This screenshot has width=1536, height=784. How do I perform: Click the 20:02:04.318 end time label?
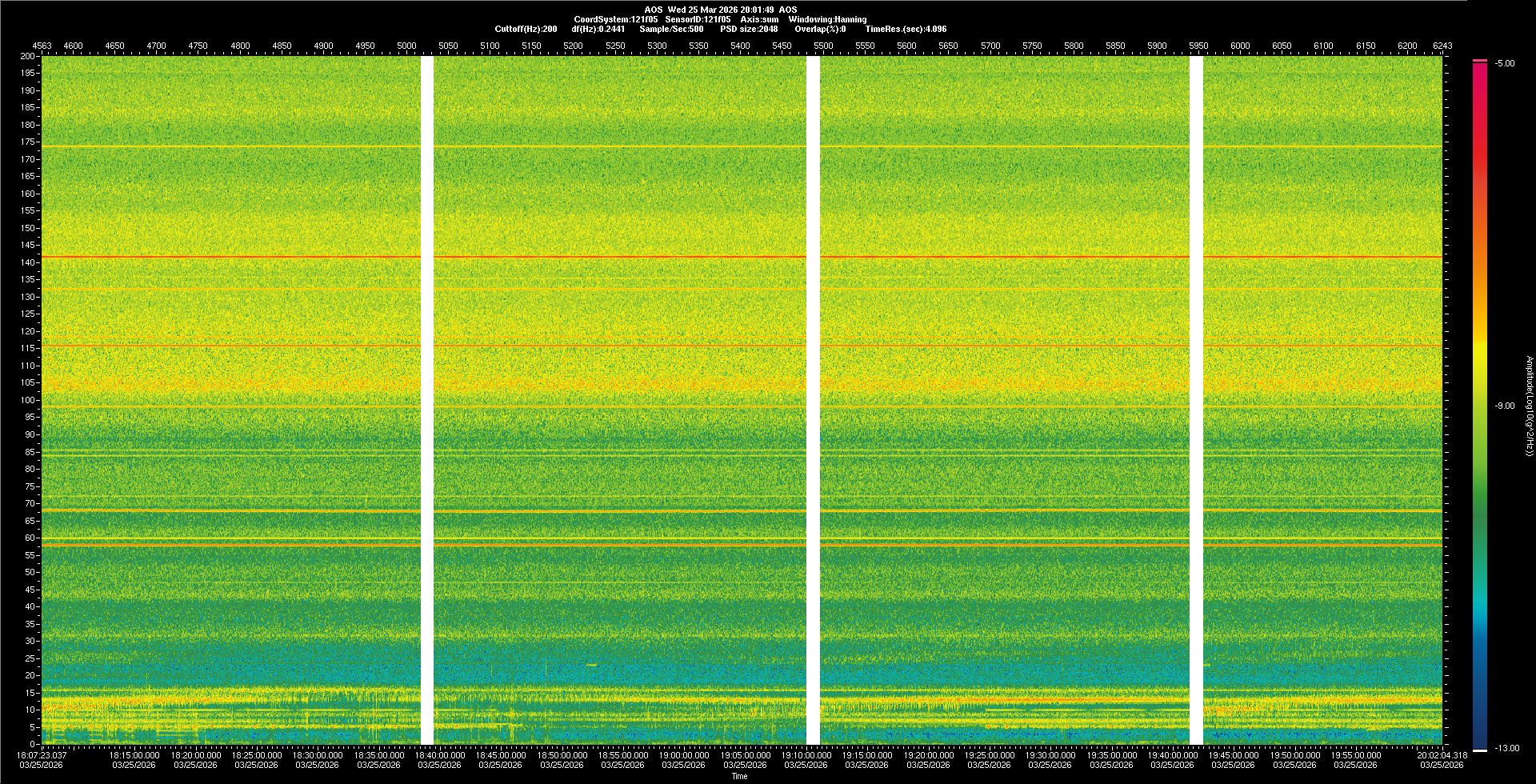1442,755
